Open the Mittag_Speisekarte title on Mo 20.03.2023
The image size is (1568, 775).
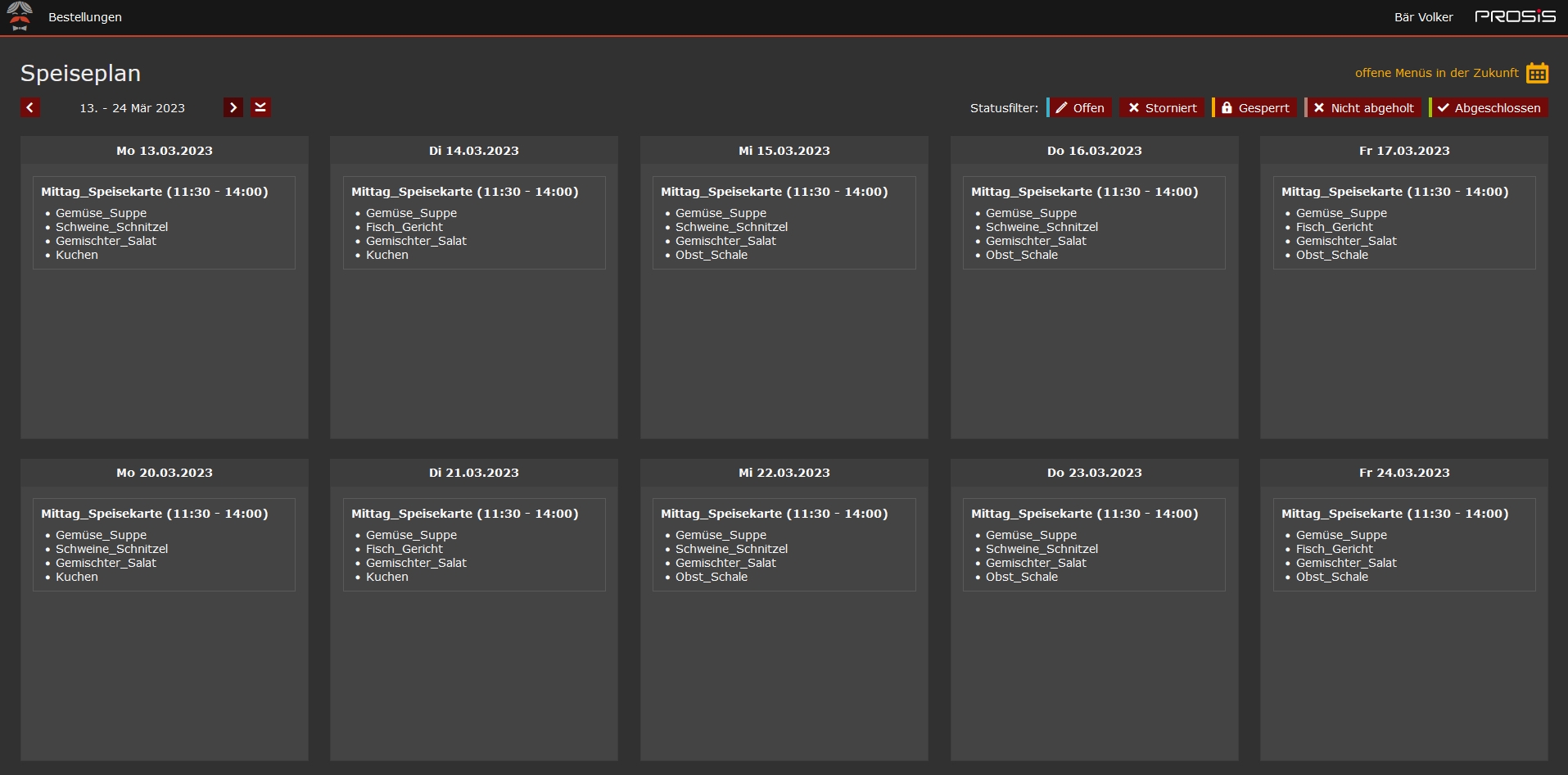155,514
